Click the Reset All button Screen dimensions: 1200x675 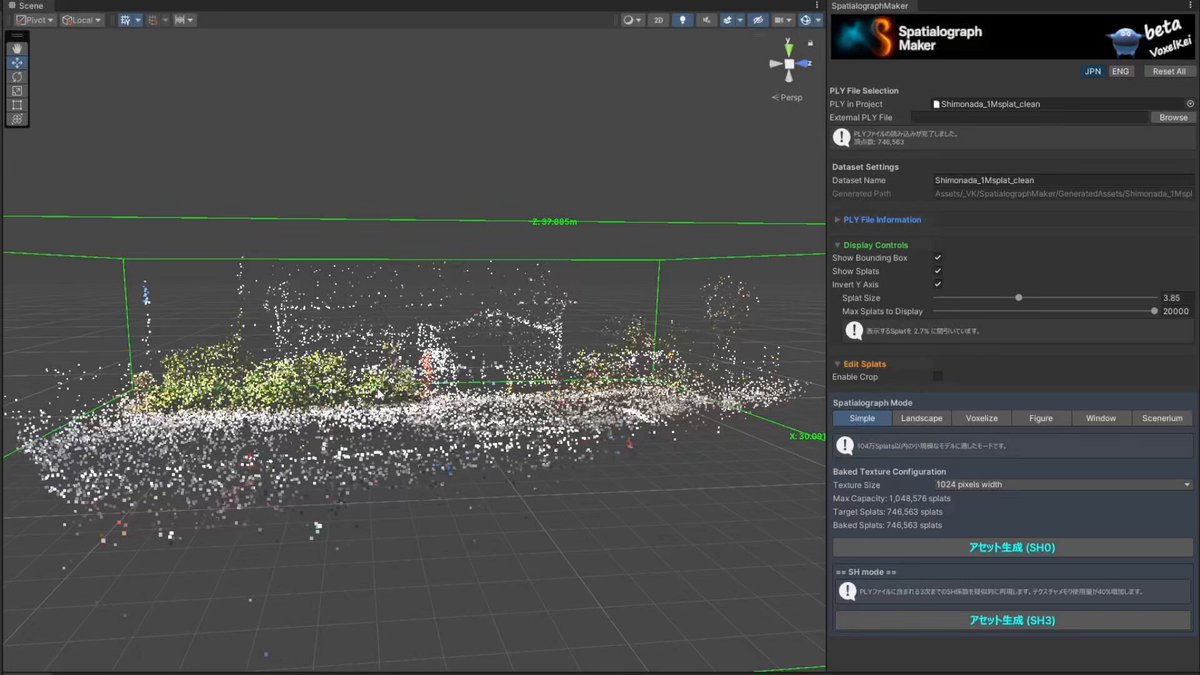pyautogui.click(x=1169, y=71)
